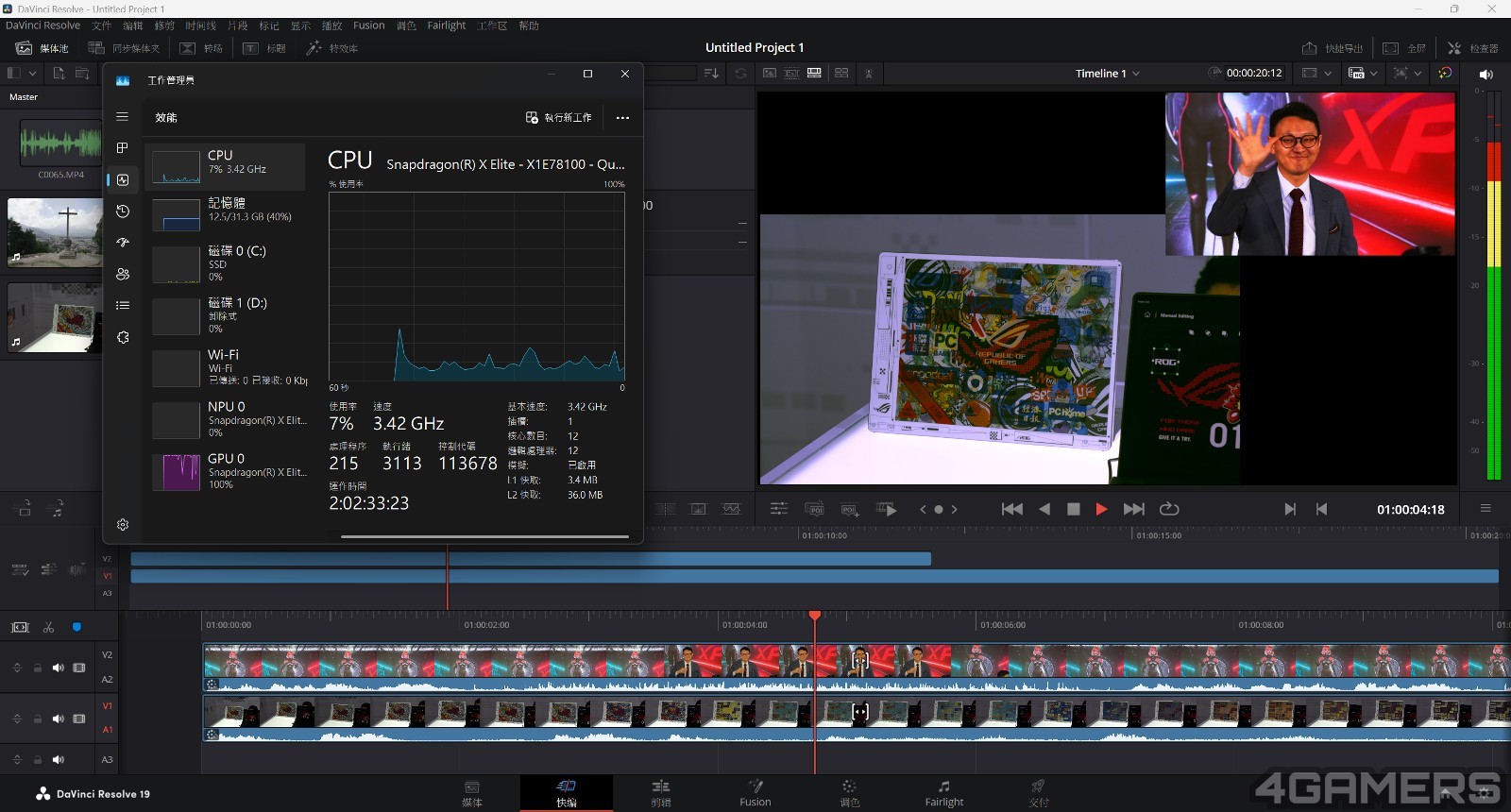Toggle bypass color grades and effects icon
Image resolution: width=1511 pixels, height=812 pixels.
click(x=1445, y=73)
